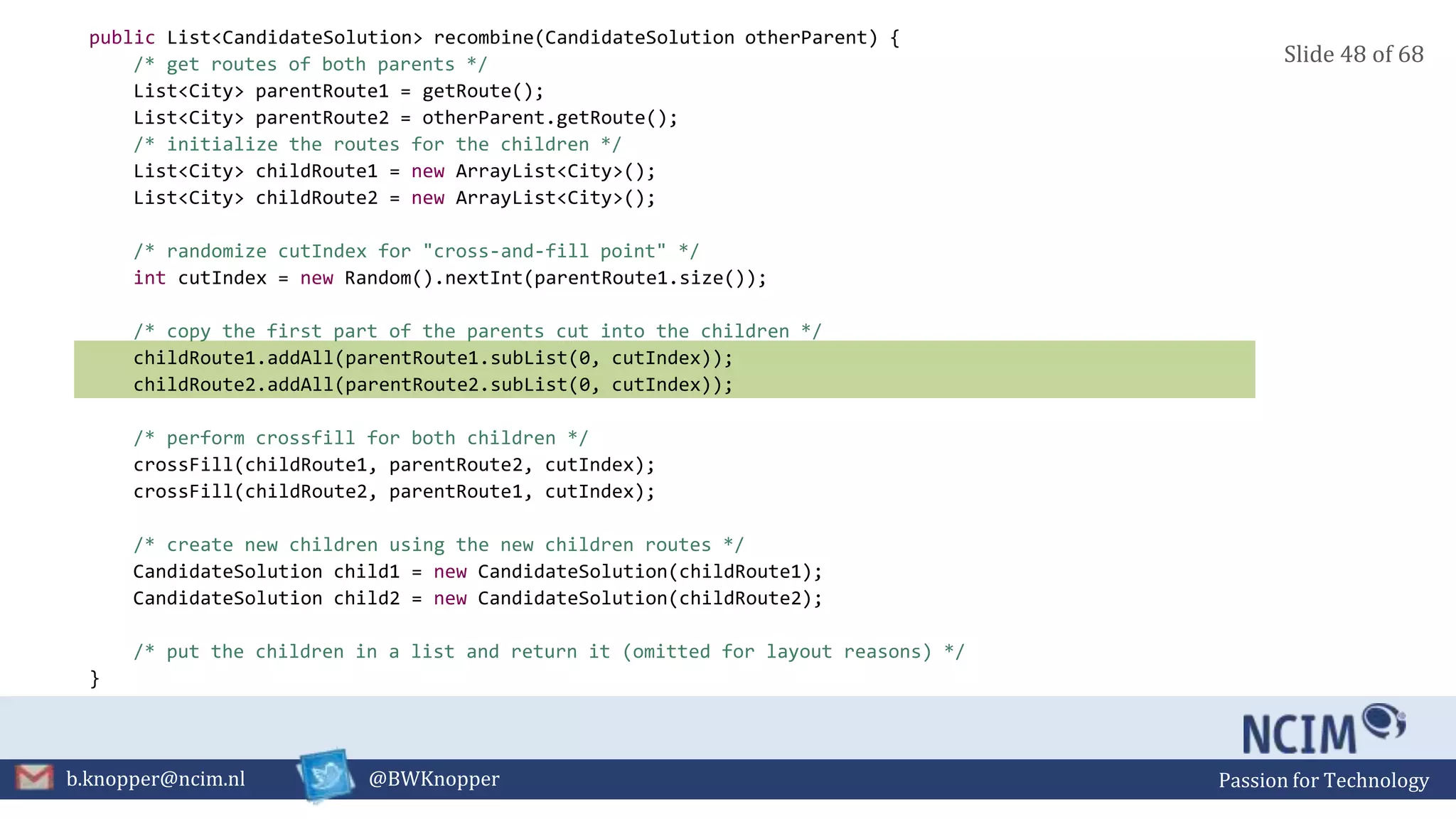1456x819 pixels.
Task: Click the Twitter bird icon
Action: [x=326, y=776]
